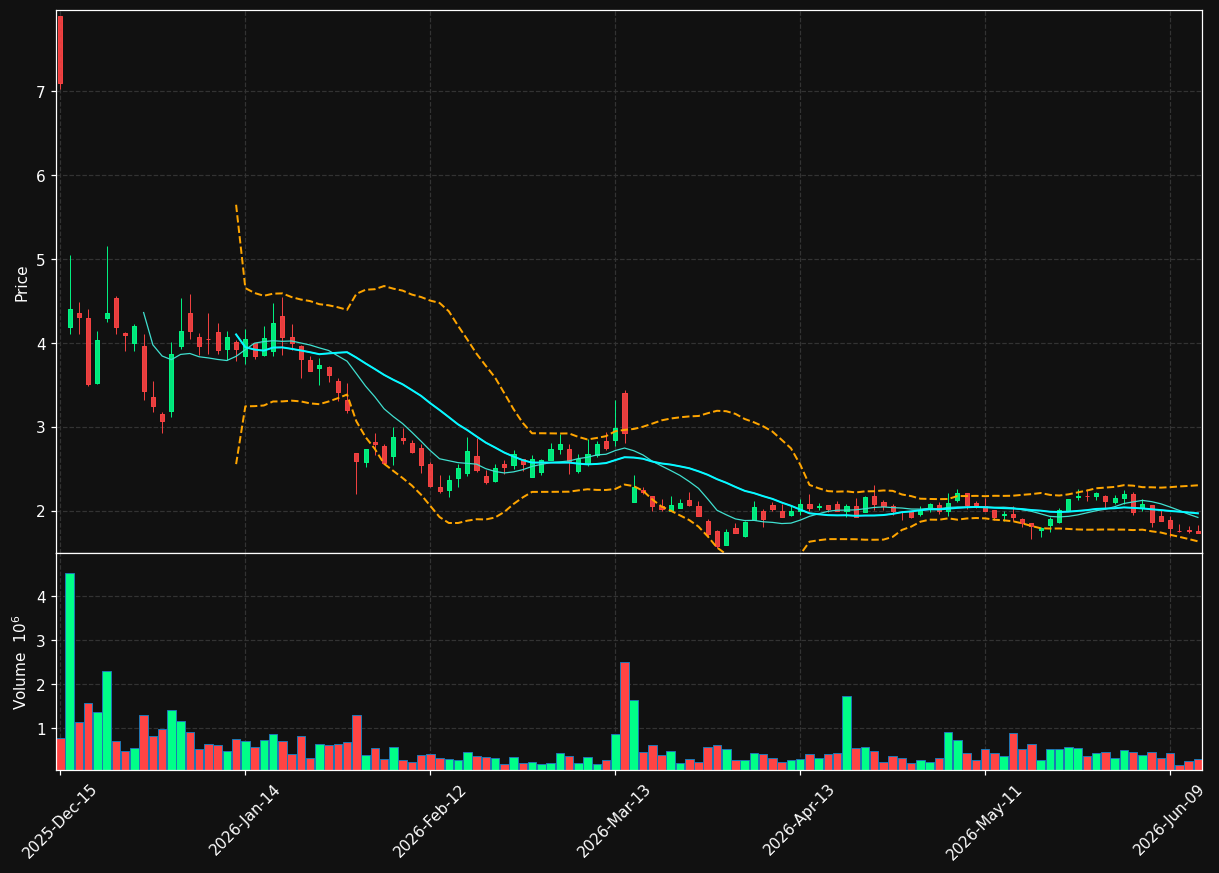The width and height of the screenshot is (1219, 873).
Task: Click price axis tick value 7
Action: click(x=40, y=92)
